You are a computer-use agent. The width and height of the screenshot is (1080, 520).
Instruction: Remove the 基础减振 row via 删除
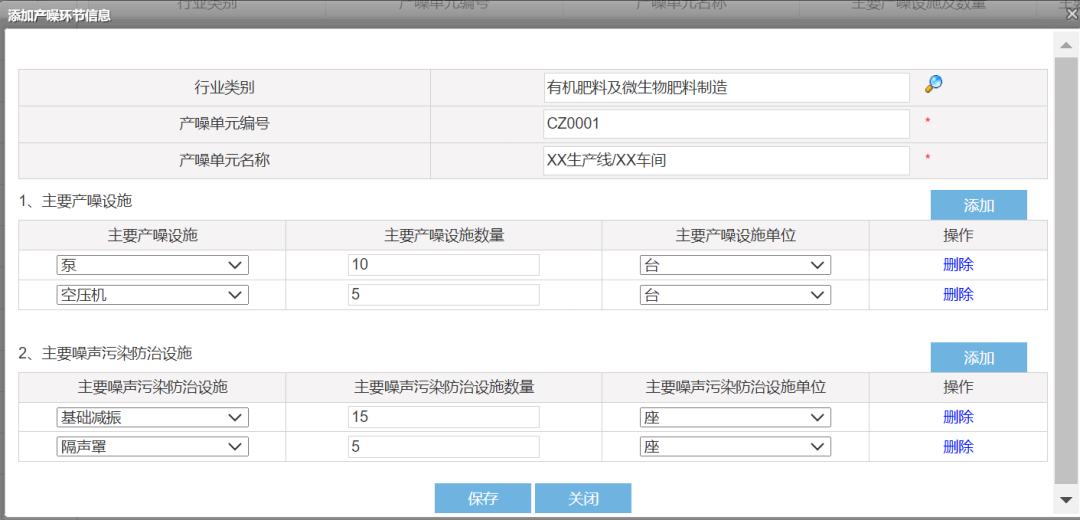pos(958,417)
